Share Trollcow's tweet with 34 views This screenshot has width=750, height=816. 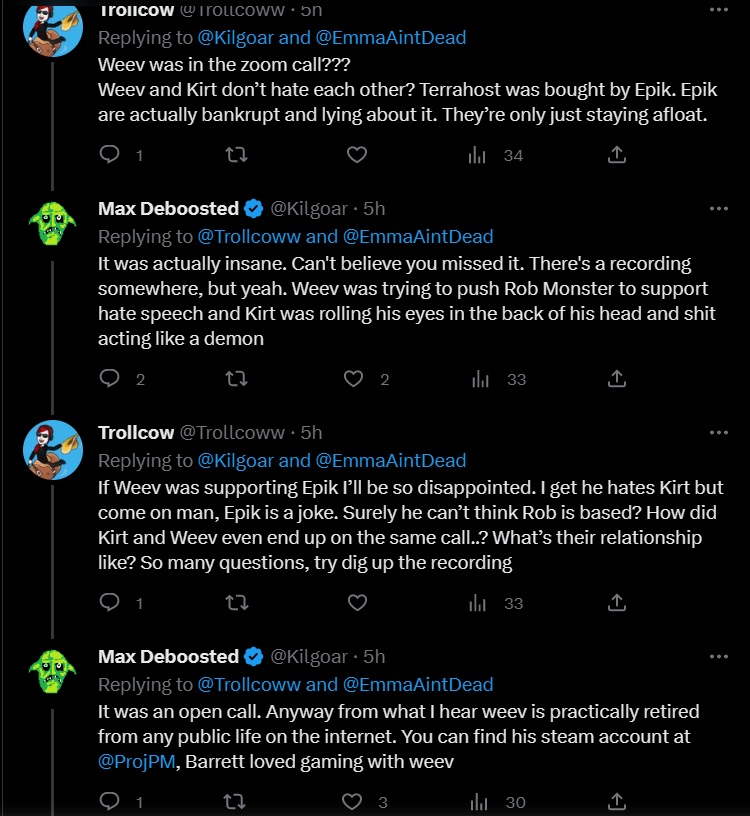click(617, 155)
